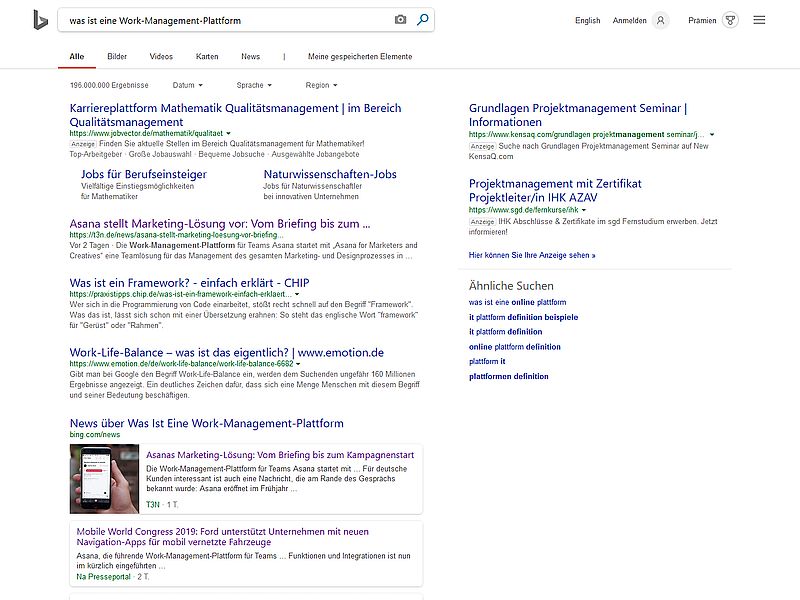Expand arrow next to emotion.de URL
This screenshot has height=600, width=800.
click(x=298, y=364)
